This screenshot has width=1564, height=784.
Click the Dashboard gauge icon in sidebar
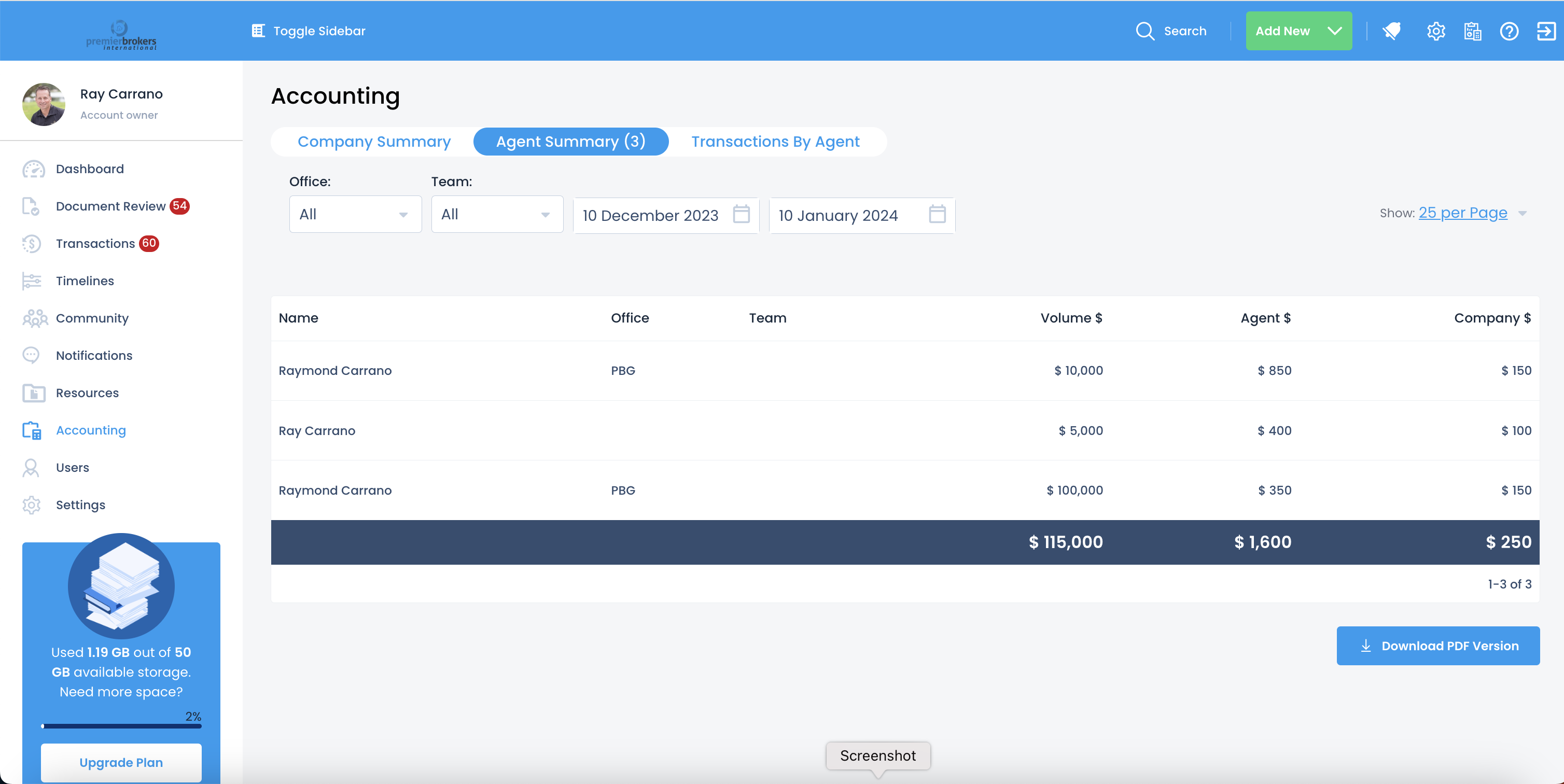click(33, 169)
